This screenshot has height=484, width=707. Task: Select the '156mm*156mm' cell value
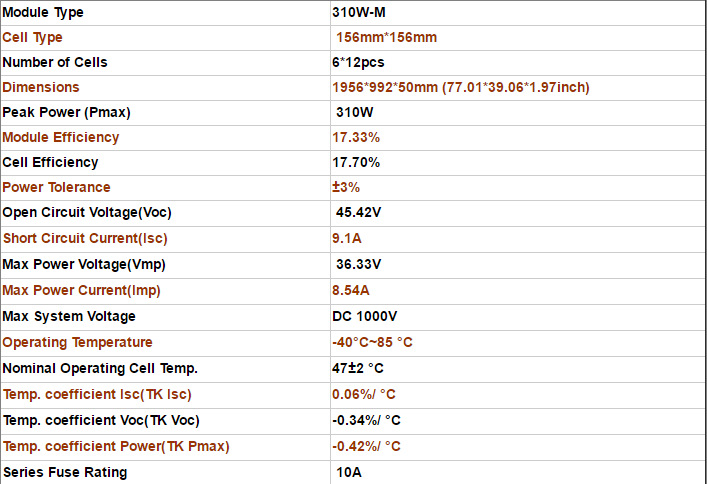[386, 37]
